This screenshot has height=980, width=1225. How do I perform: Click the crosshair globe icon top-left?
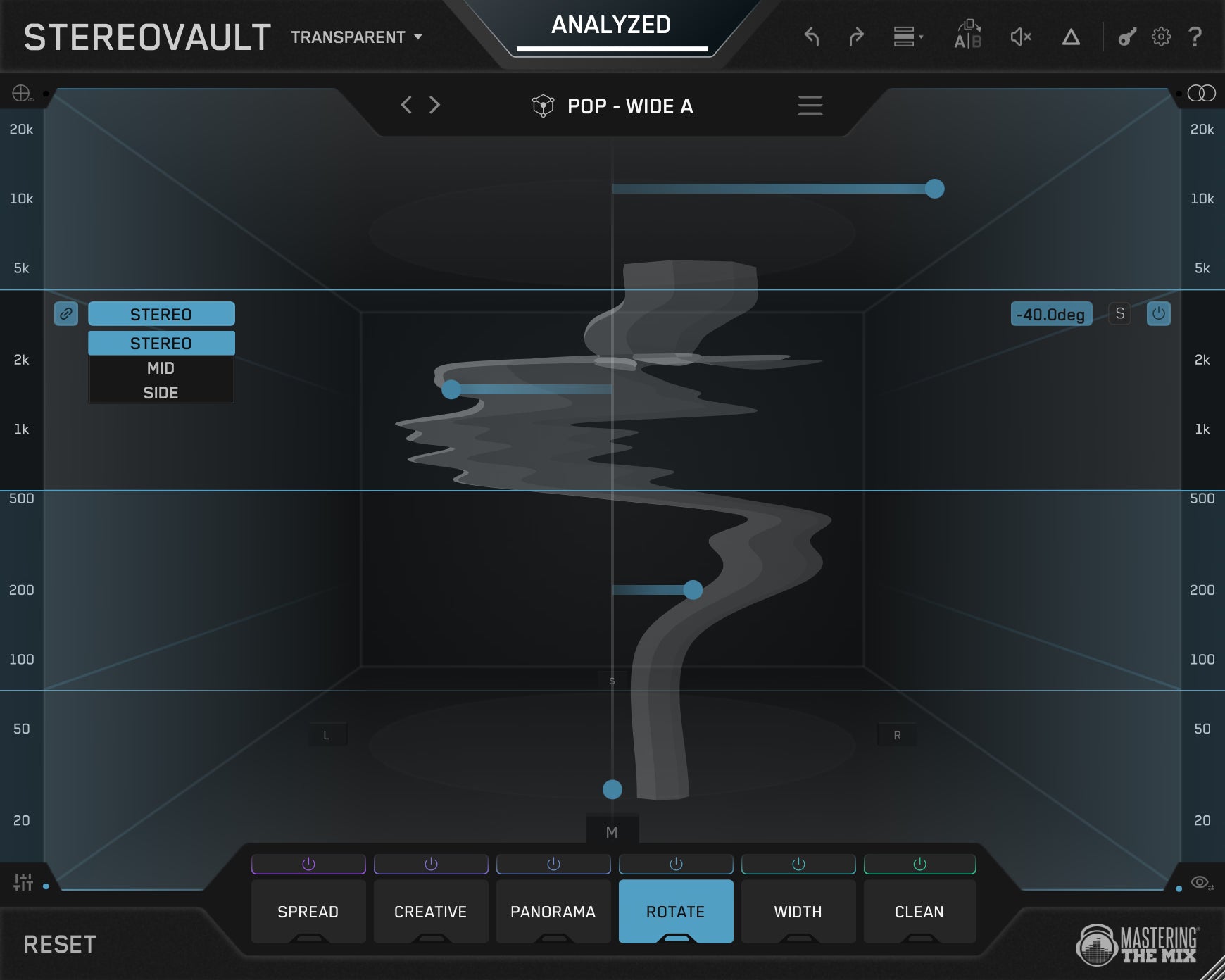click(22, 93)
